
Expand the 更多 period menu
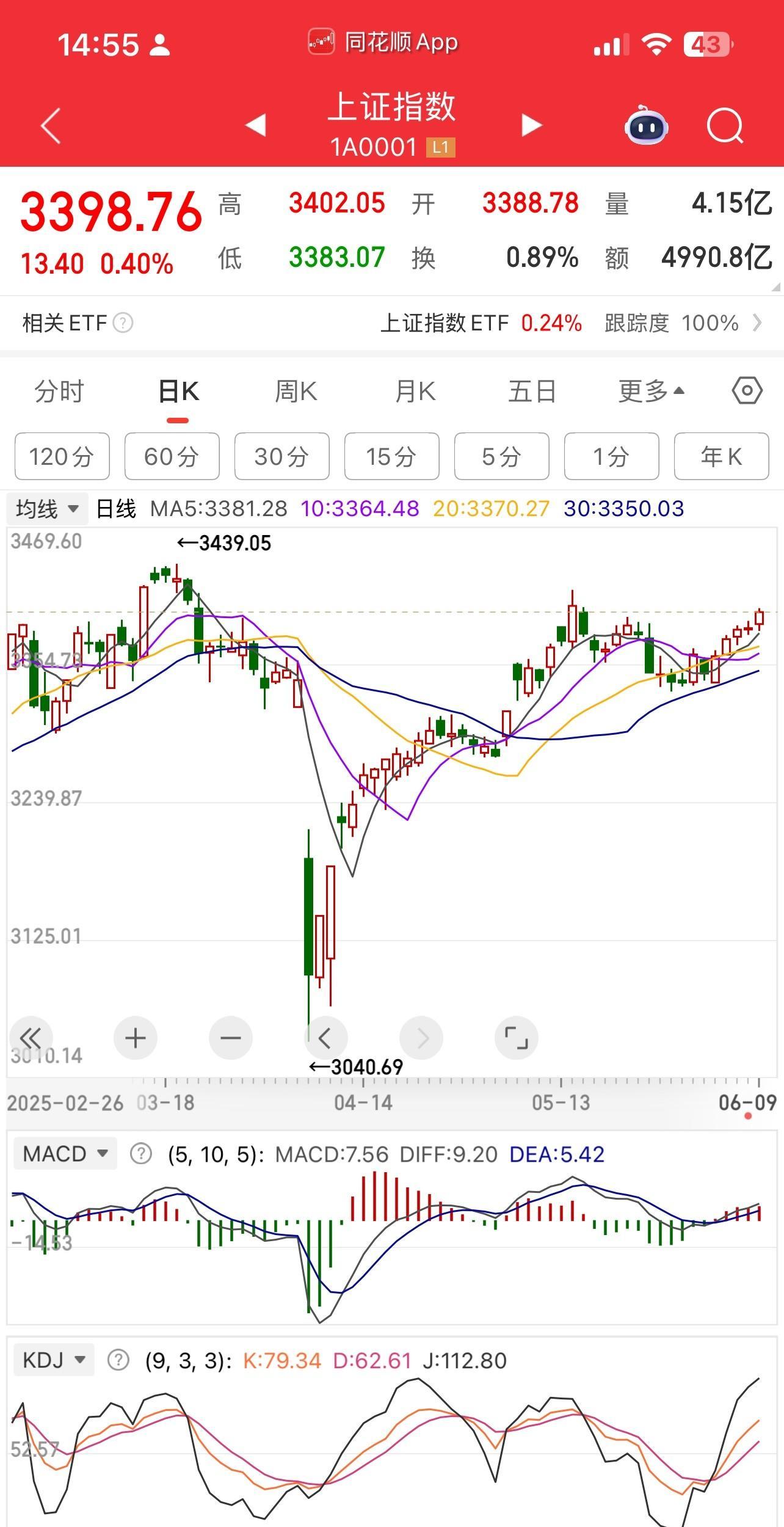click(651, 391)
